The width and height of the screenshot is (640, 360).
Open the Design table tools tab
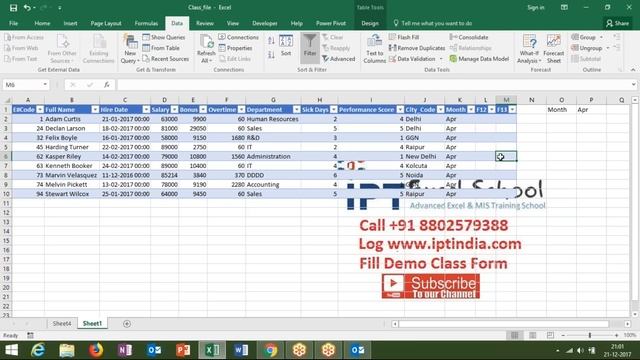click(370, 23)
